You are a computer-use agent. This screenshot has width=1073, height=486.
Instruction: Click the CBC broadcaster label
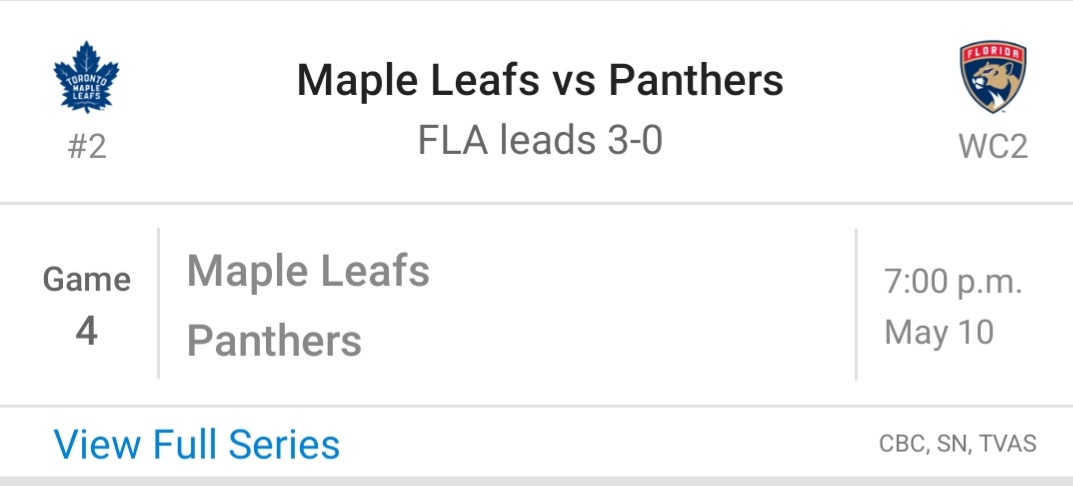pyautogui.click(x=902, y=444)
